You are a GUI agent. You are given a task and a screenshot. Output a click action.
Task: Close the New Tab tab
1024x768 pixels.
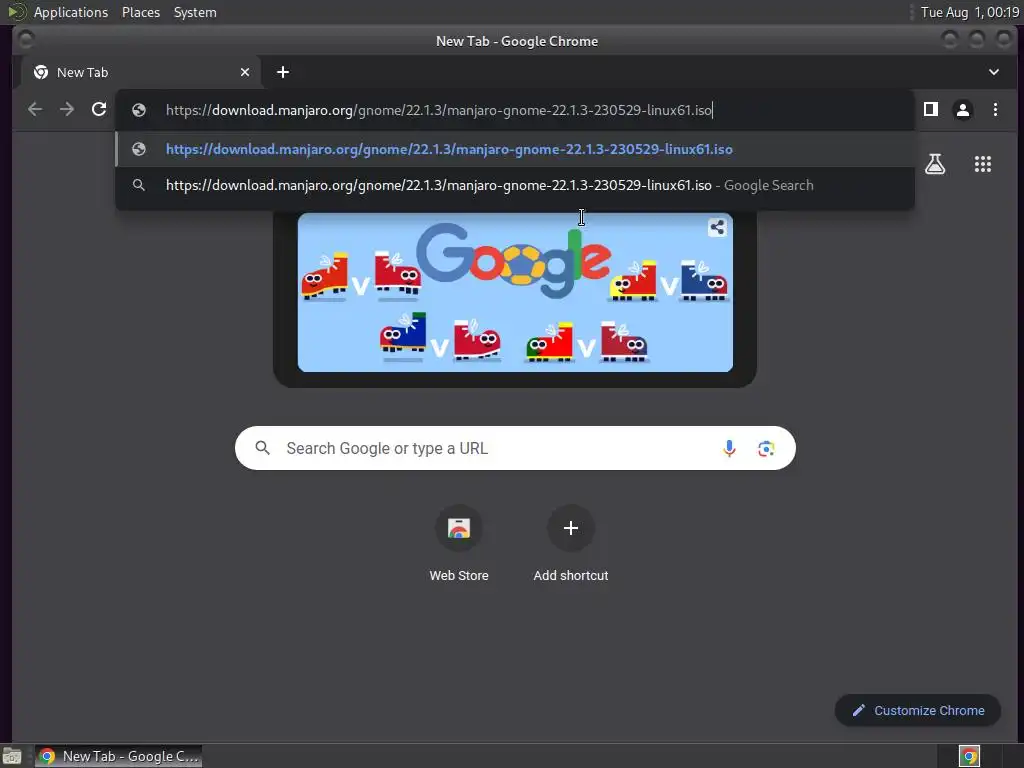245,72
